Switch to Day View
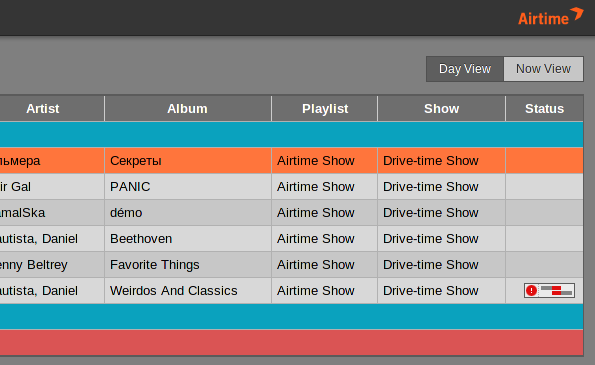 (x=465, y=69)
